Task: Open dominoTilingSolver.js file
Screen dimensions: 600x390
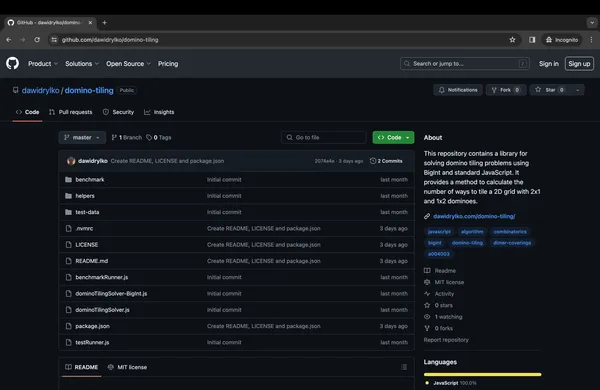Action: (103, 310)
